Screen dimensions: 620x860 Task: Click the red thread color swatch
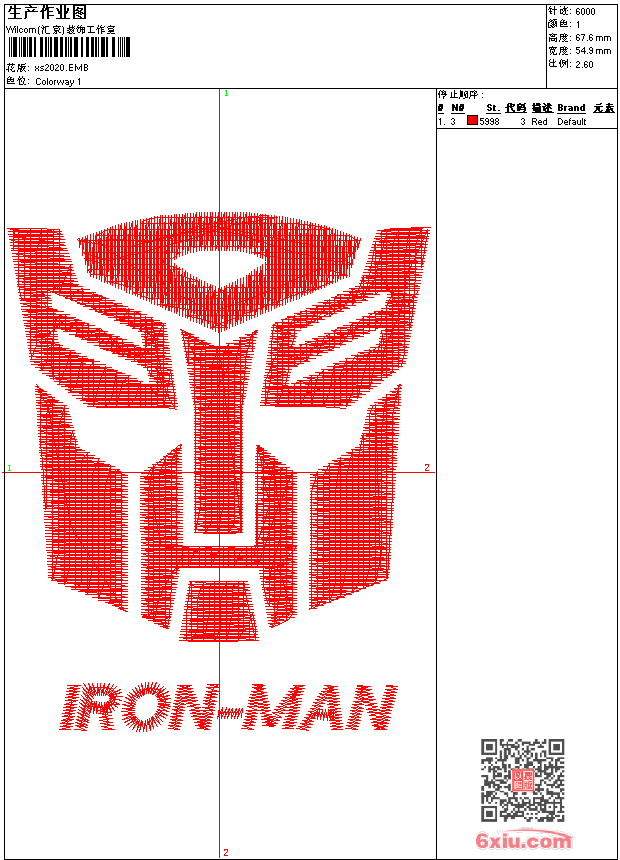click(472, 121)
